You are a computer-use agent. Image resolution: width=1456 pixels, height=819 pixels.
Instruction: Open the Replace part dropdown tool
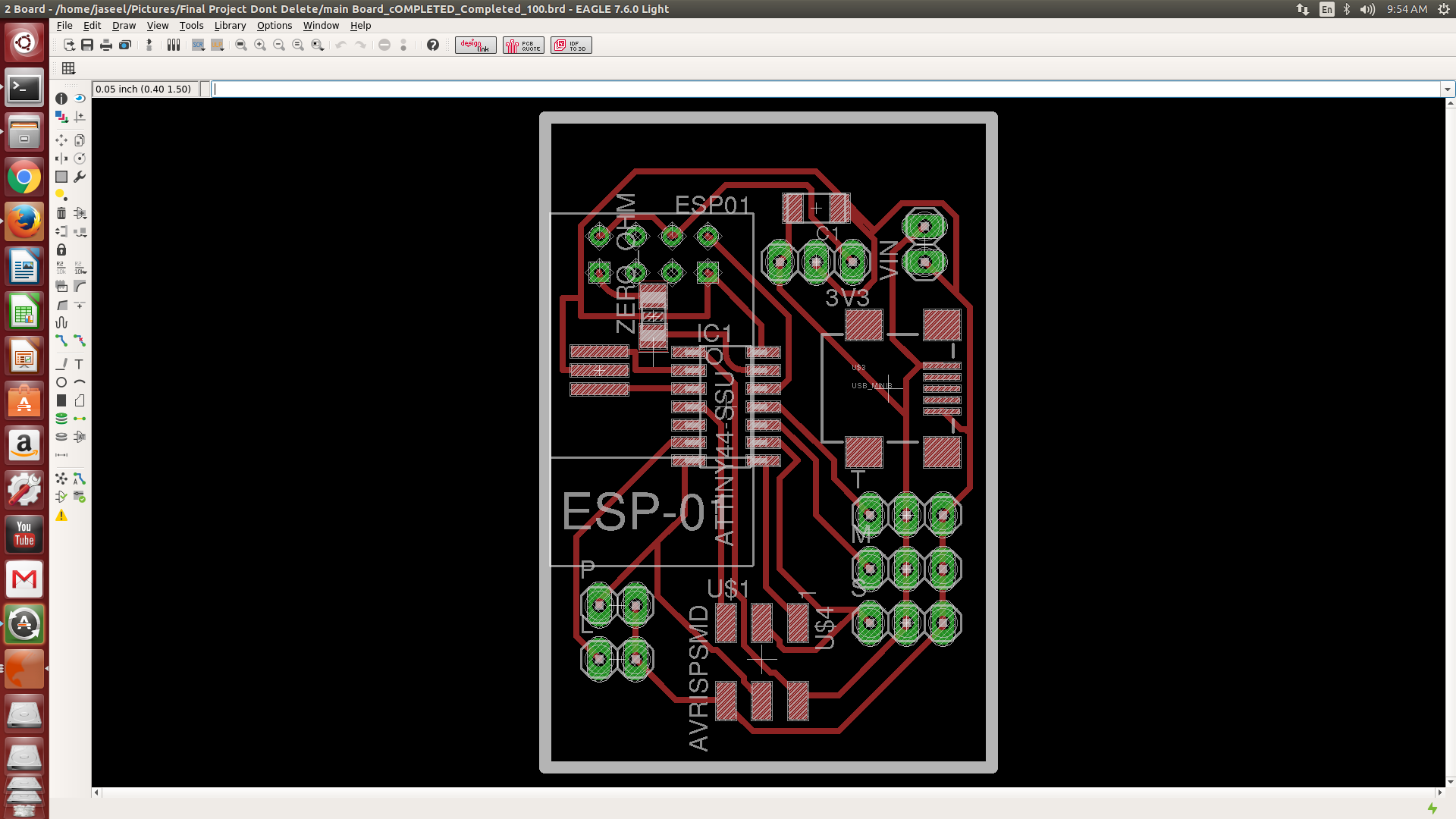point(80,231)
